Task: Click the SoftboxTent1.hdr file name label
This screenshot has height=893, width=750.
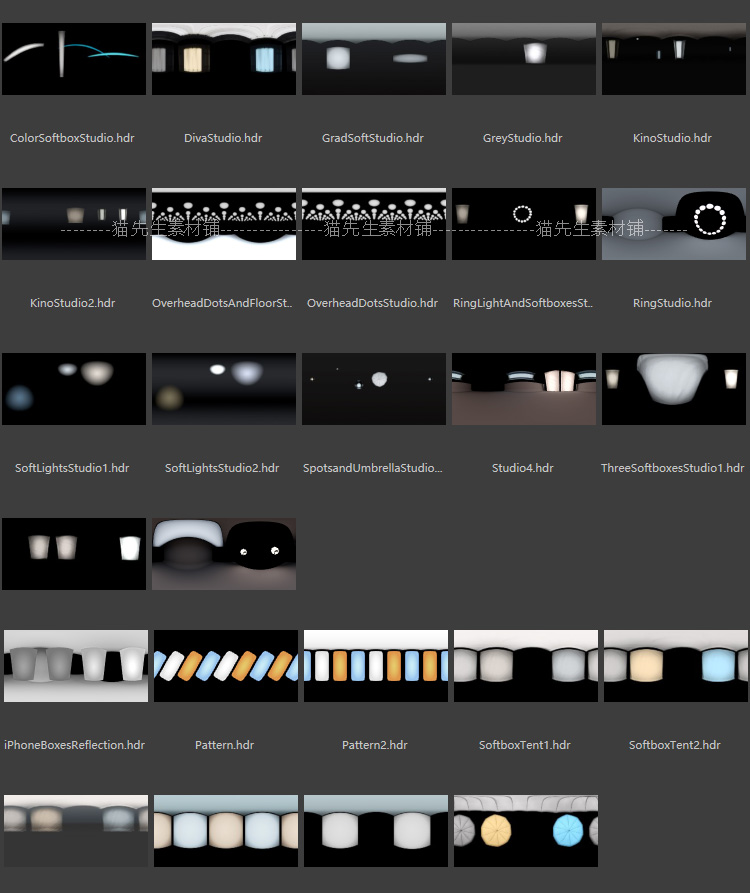Action: click(x=524, y=745)
